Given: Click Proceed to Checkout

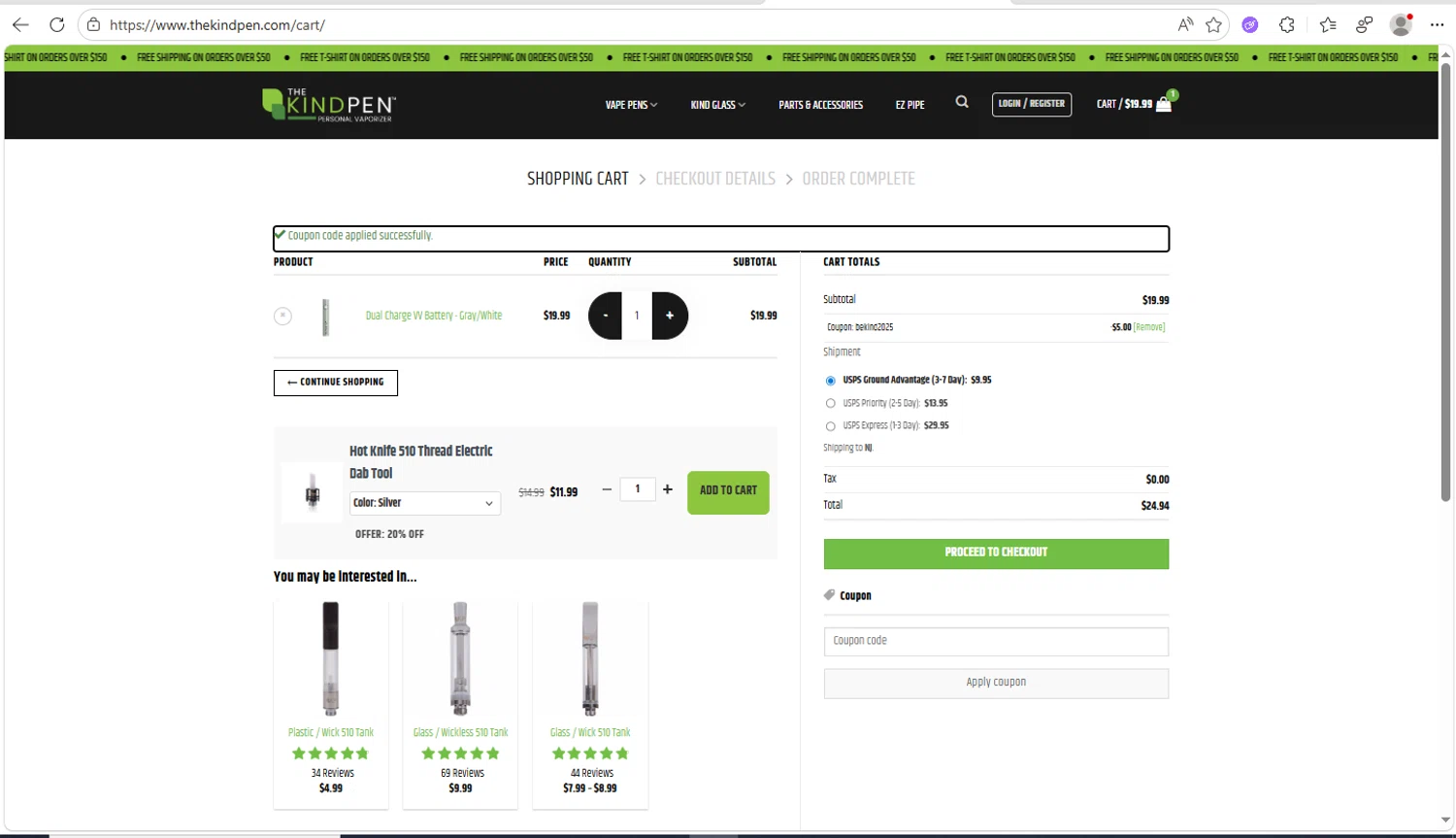Looking at the screenshot, I should point(996,553).
